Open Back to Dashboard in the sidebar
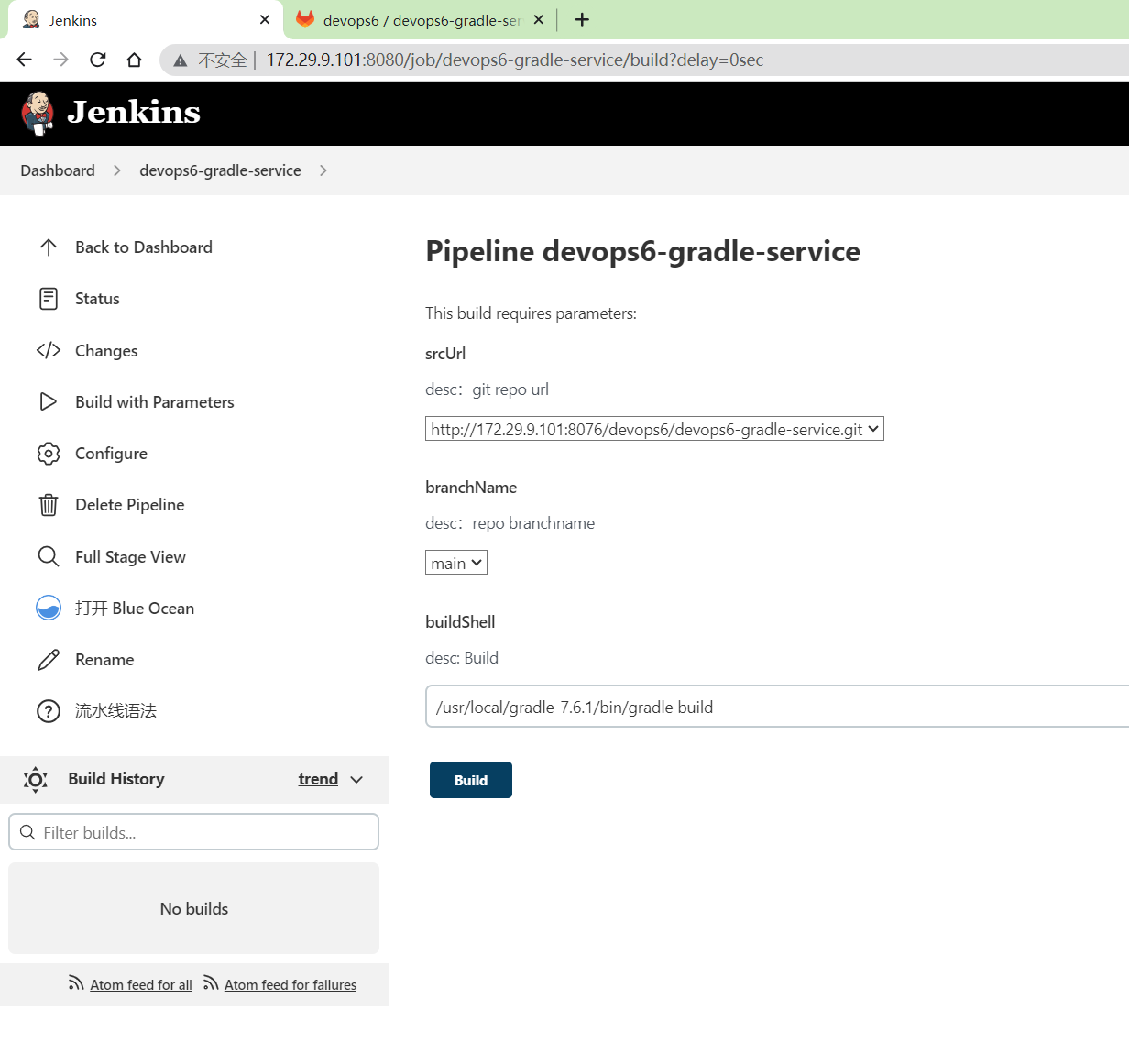Image resolution: width=1129 pixels, height=1064 pixels. click(144, 247)
